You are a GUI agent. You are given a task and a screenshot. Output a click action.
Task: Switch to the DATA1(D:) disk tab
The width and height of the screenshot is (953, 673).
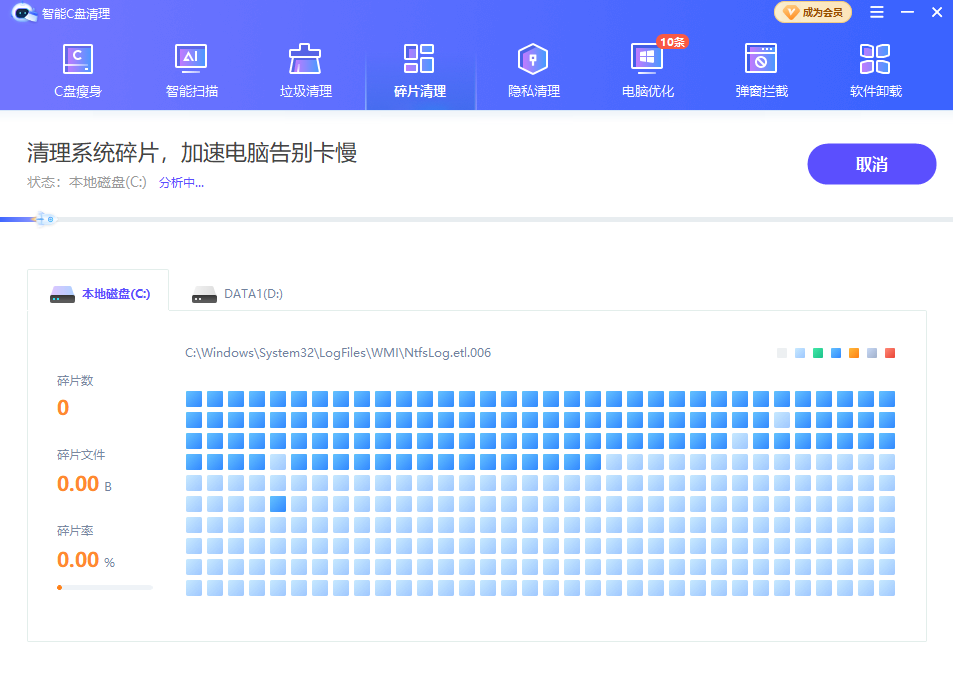click(239, 294)
